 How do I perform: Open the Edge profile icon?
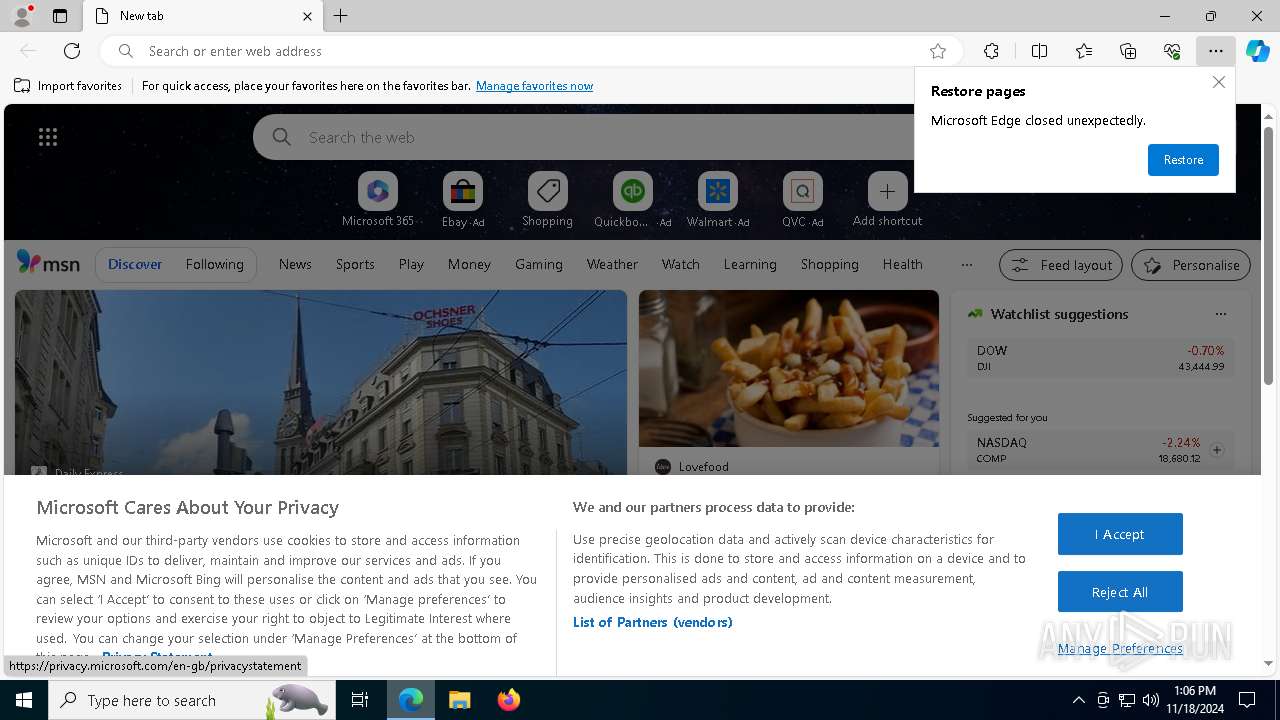coord(21,16)
